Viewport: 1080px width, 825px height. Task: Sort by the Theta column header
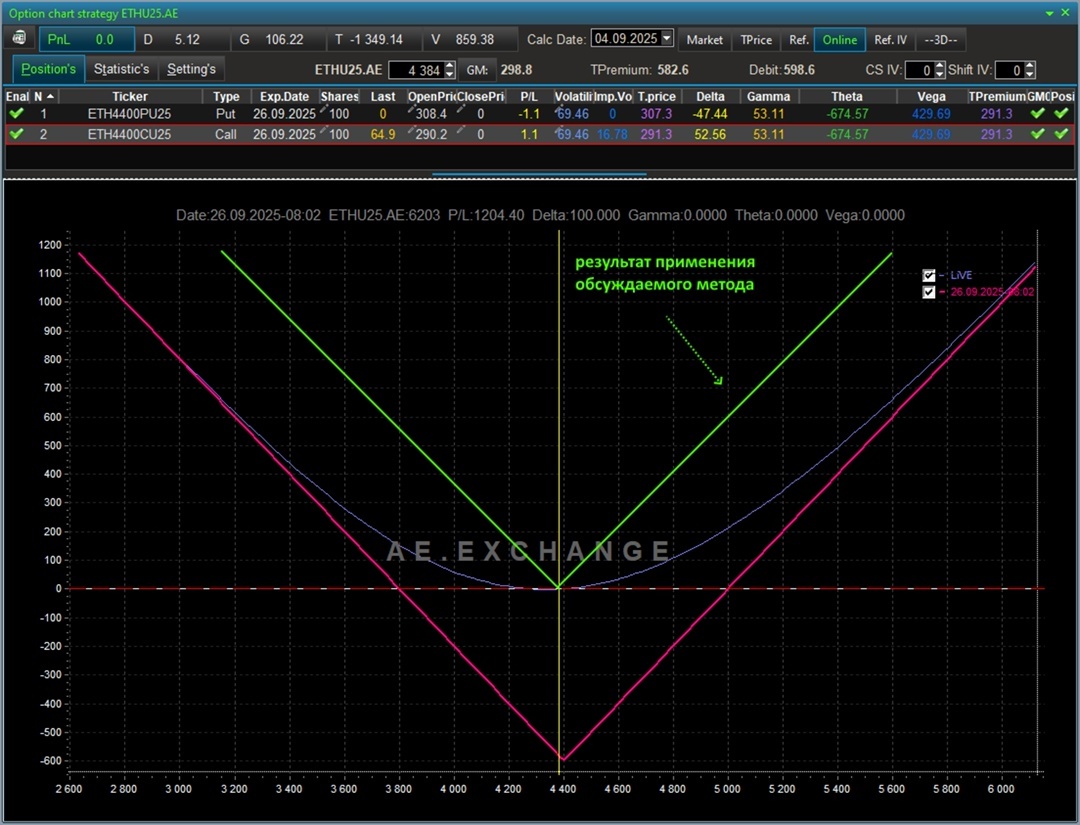[847, 96]
